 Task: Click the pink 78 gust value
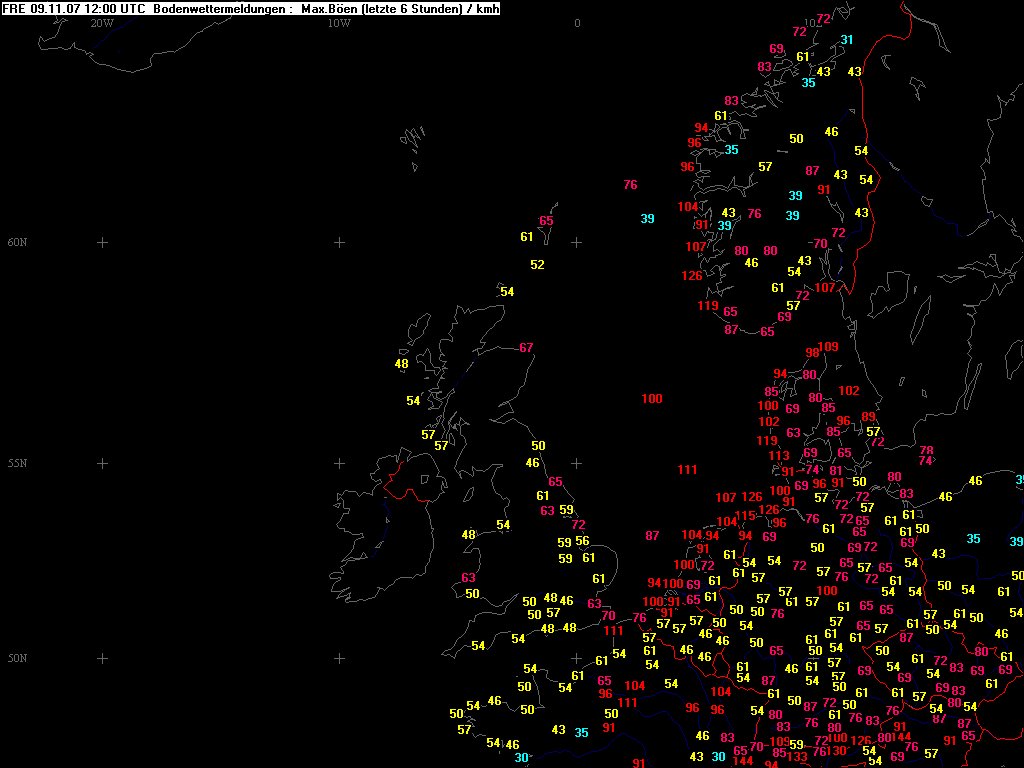click(927, 451)
